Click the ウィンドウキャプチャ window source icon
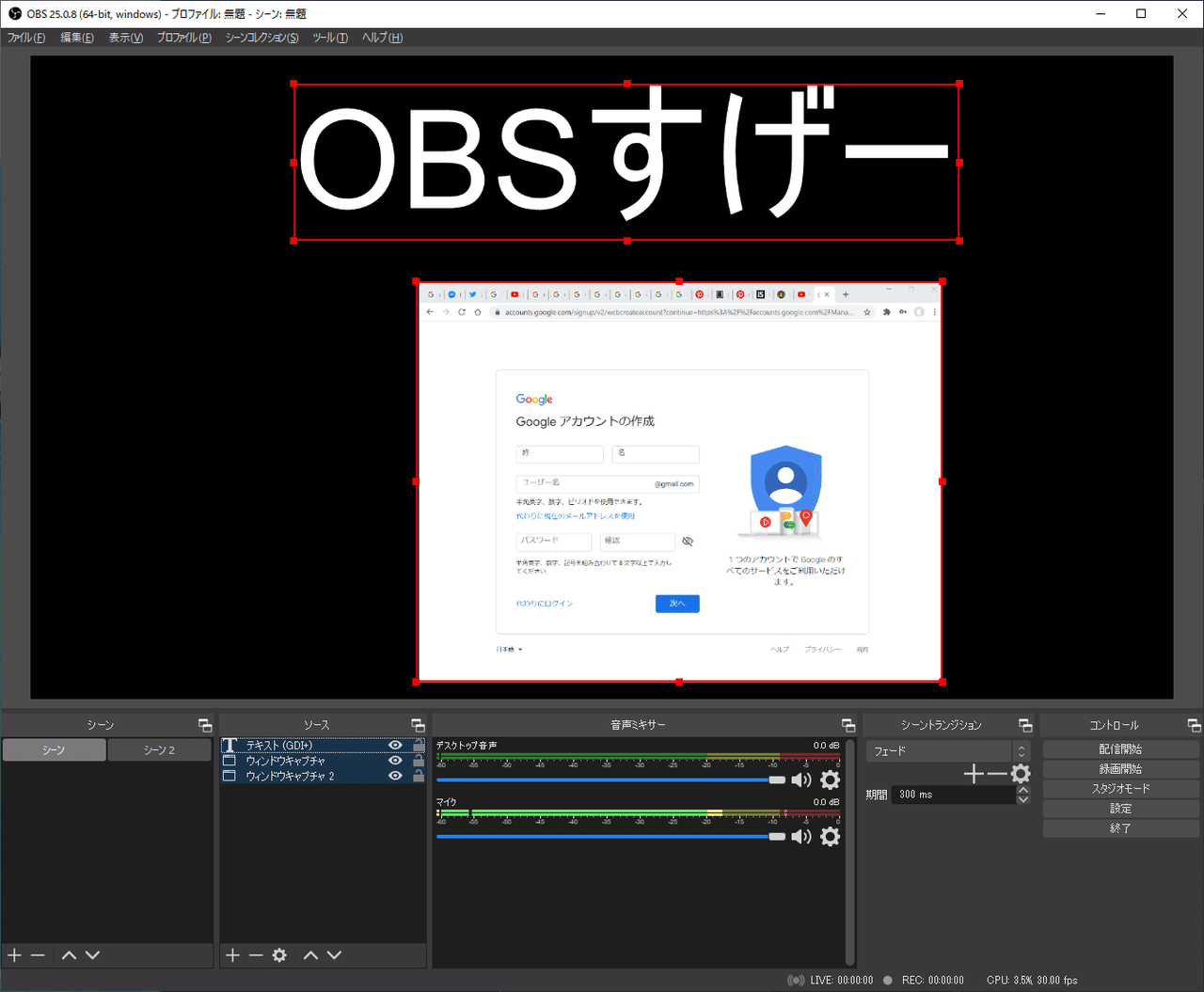The image size is (1204, 992). [x=230, y=761]
